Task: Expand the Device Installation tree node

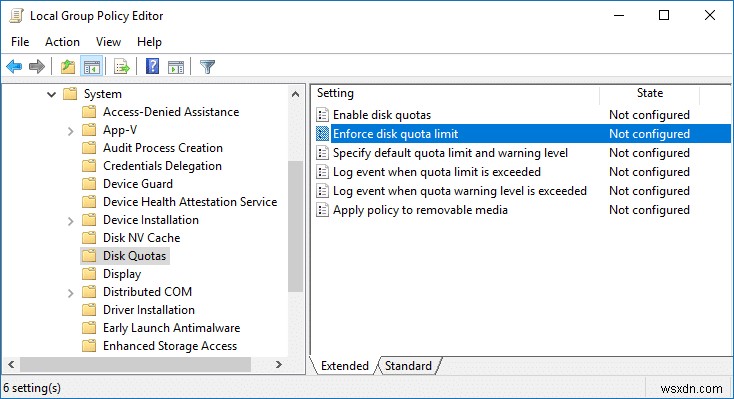Action: 71,221
